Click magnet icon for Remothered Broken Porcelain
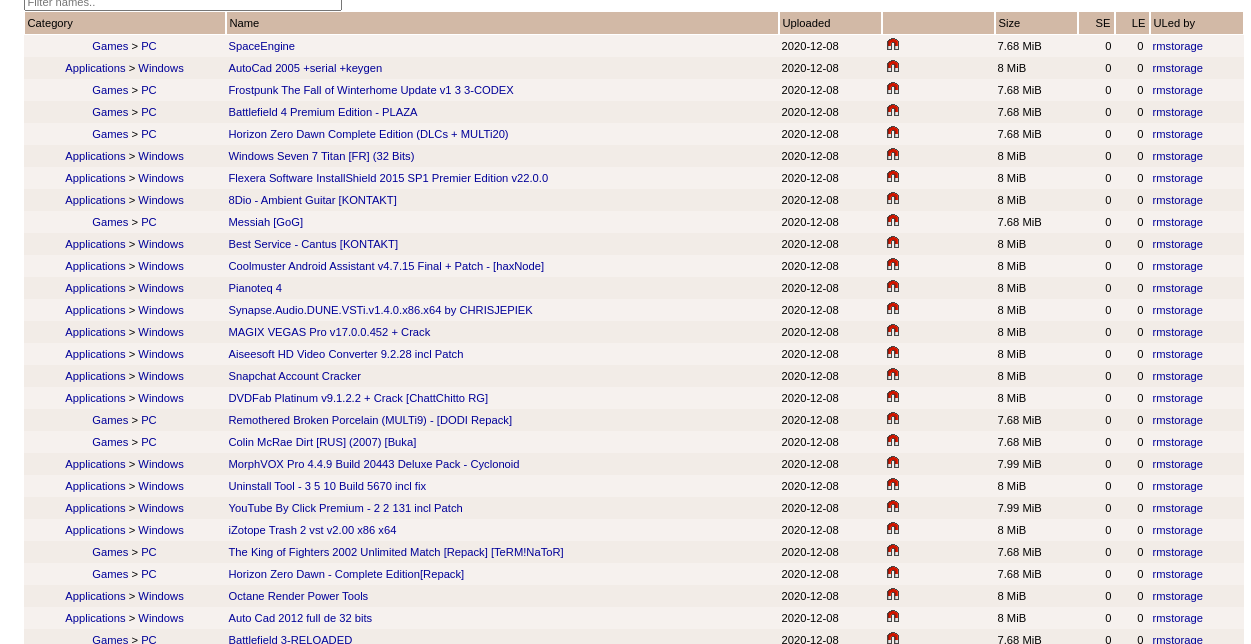This screenshot has width=1251, height=644. coord(893,419)
